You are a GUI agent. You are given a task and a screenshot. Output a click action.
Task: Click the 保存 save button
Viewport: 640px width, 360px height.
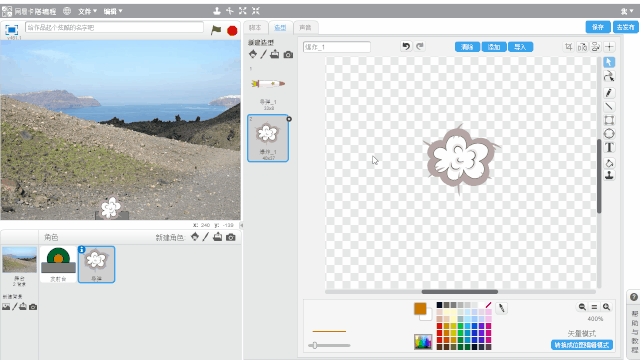pyautogui.click(x=598, y=27)
